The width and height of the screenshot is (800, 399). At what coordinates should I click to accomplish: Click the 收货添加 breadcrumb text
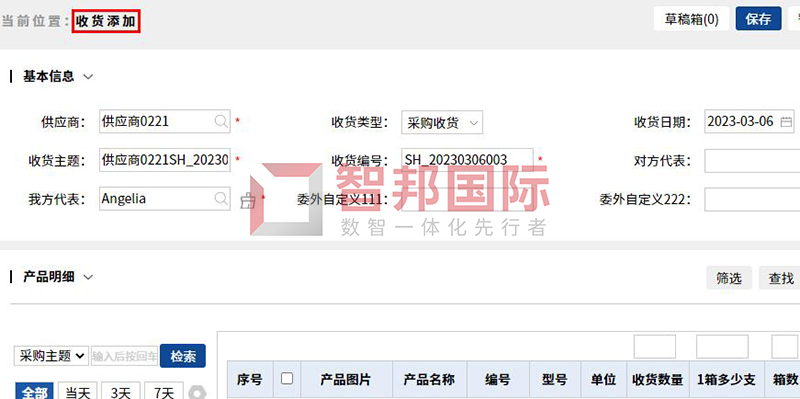106,21
